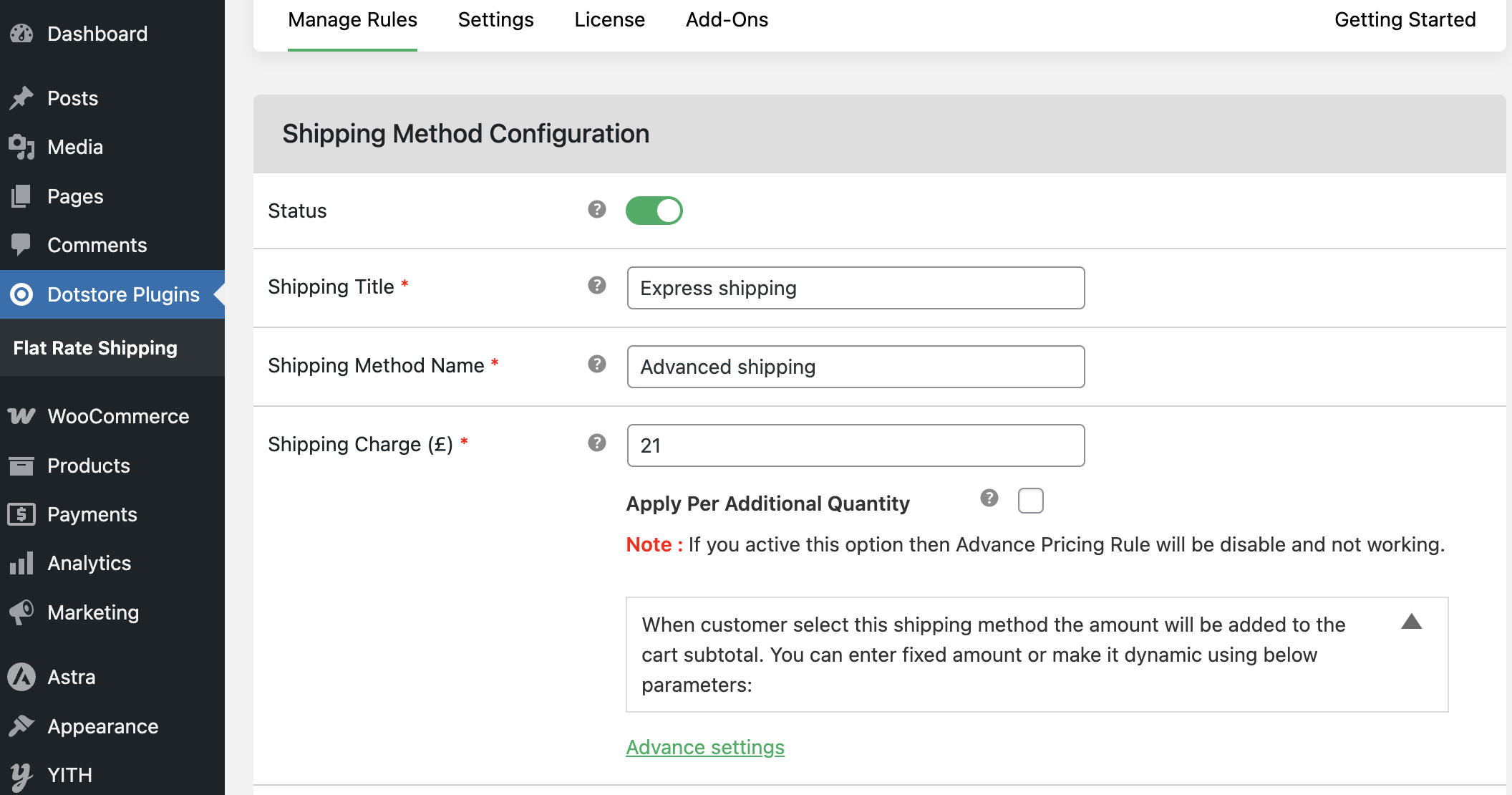
Task: Check the Apply Per Additional Quantity box
Action: pyautogui.click(x=1031, y=501)
